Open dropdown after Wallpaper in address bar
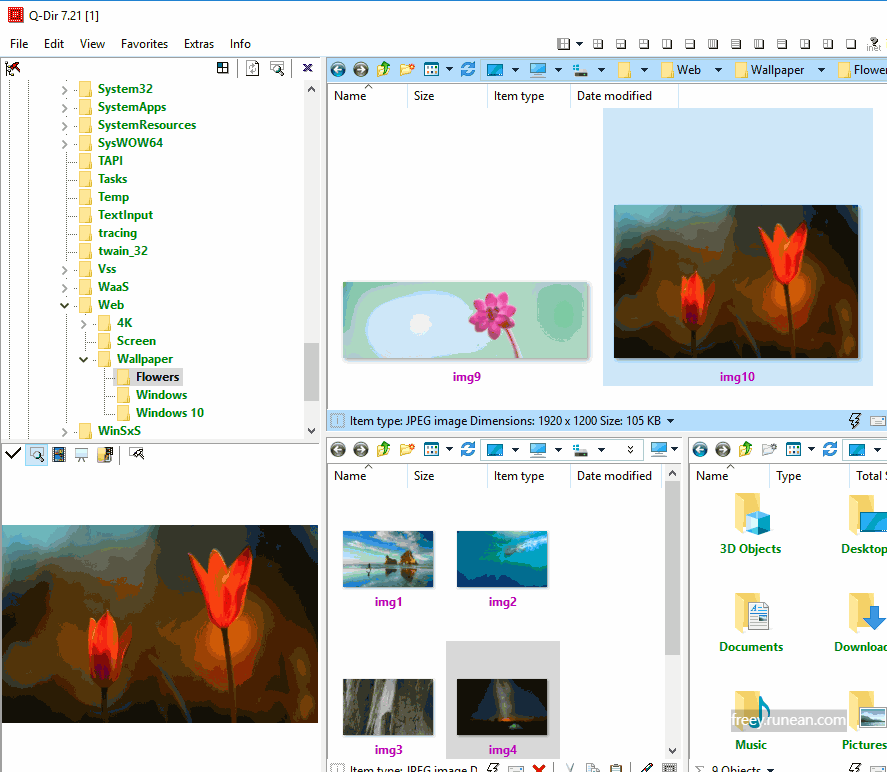Screen dimensions: 887x772 pyautogui.click(x=821, y=70)
